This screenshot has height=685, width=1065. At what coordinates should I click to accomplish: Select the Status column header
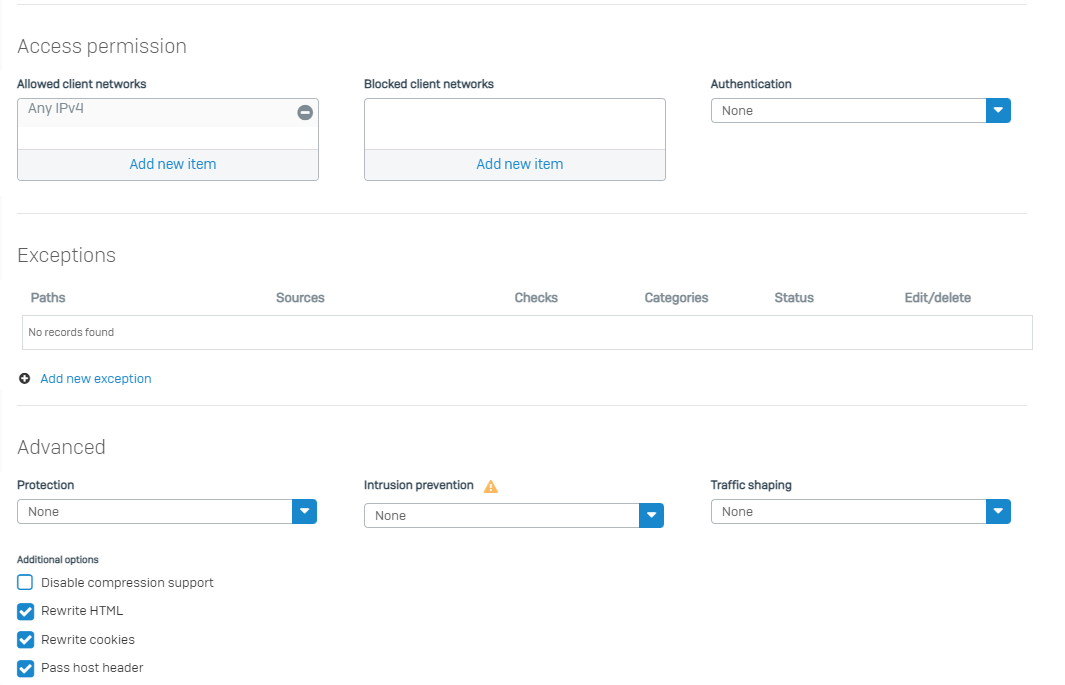pos(793,298)
